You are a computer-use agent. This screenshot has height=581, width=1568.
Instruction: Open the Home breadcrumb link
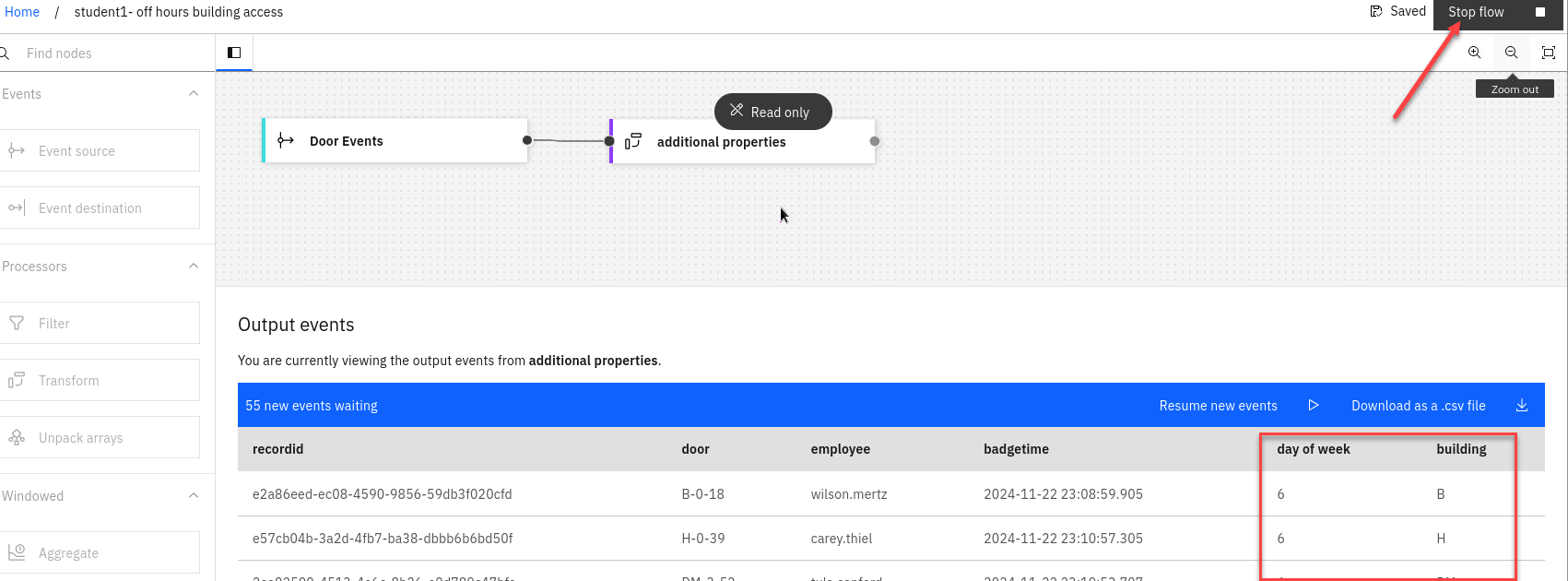[22, 12]
